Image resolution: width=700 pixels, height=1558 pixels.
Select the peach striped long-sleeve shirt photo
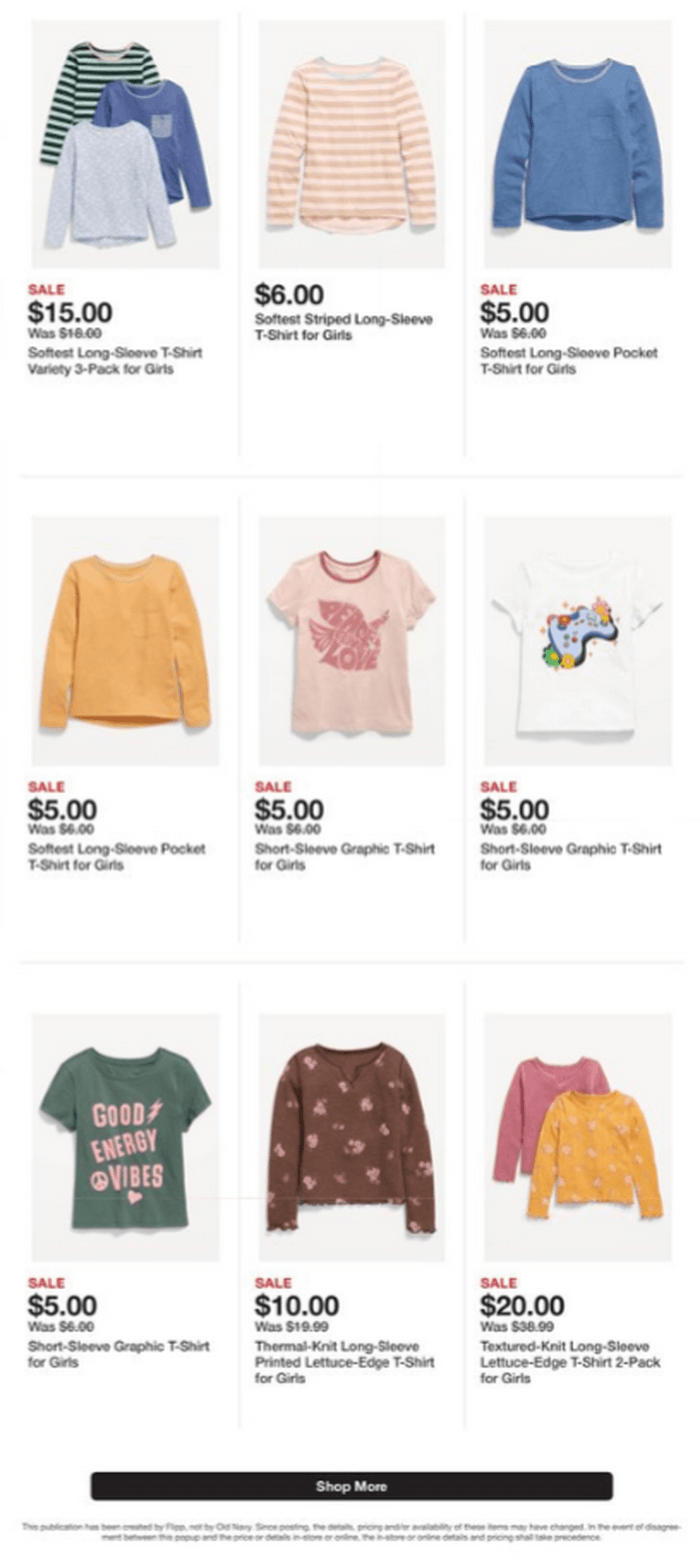tap(351, 144)
